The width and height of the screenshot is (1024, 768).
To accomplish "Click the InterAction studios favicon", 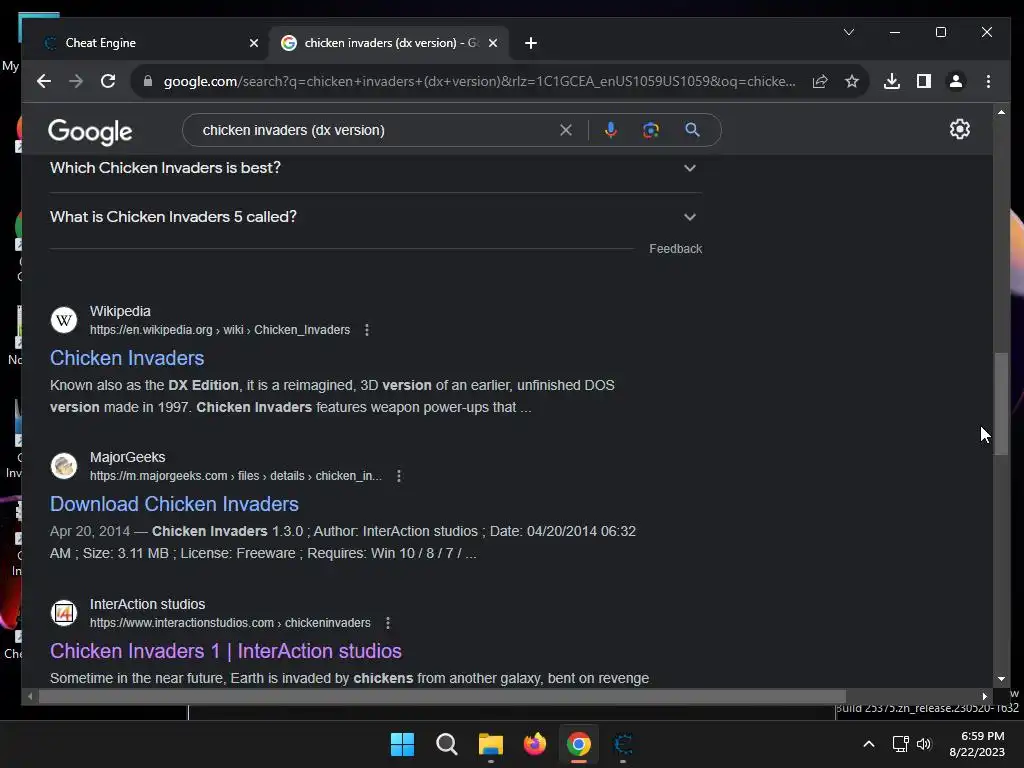I will [x=64, y=613].
